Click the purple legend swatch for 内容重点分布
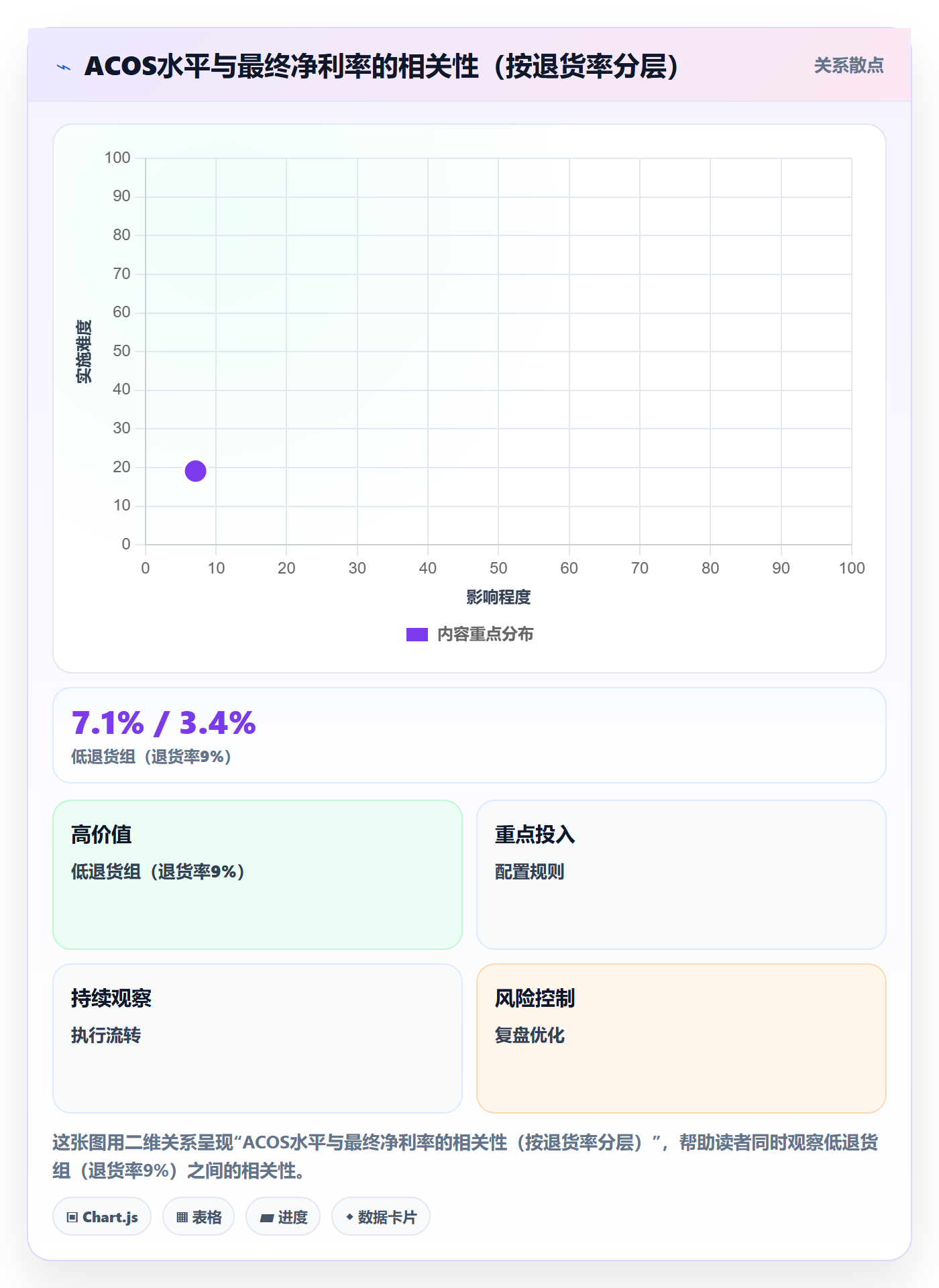This screenshot has width=939, height=1288. [417, 635]
